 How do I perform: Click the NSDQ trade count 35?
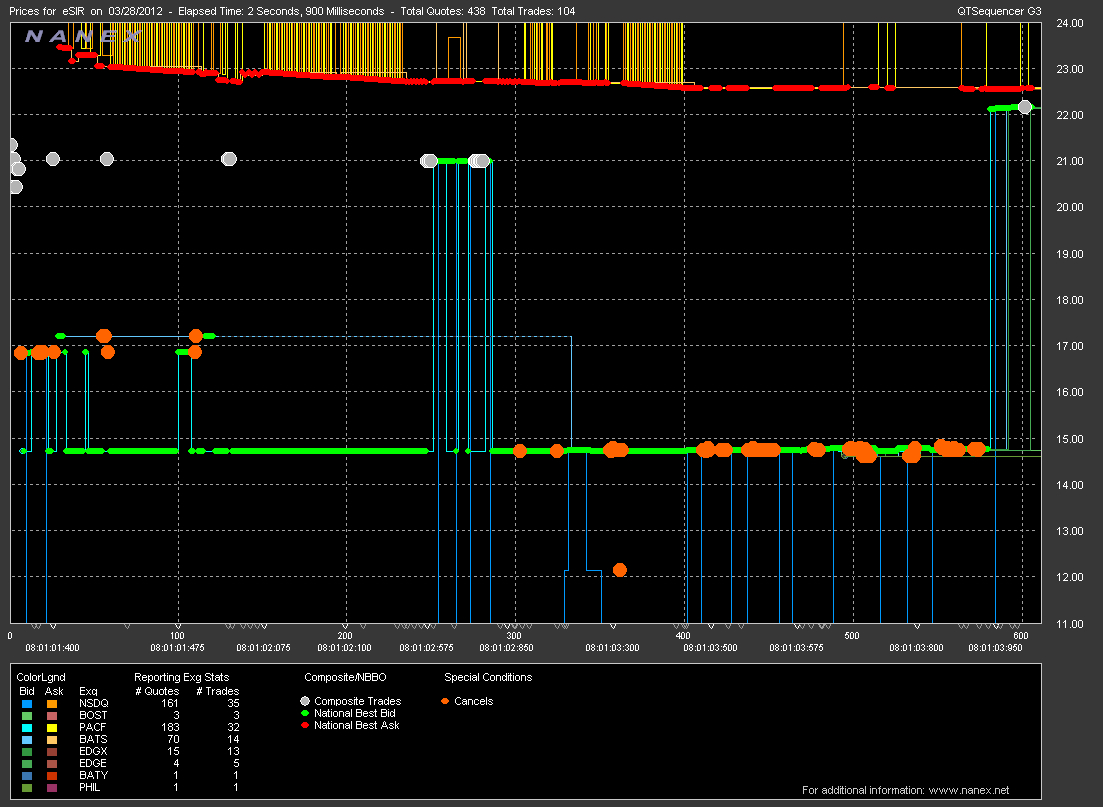pyautogui.click(x=233, y=704)
